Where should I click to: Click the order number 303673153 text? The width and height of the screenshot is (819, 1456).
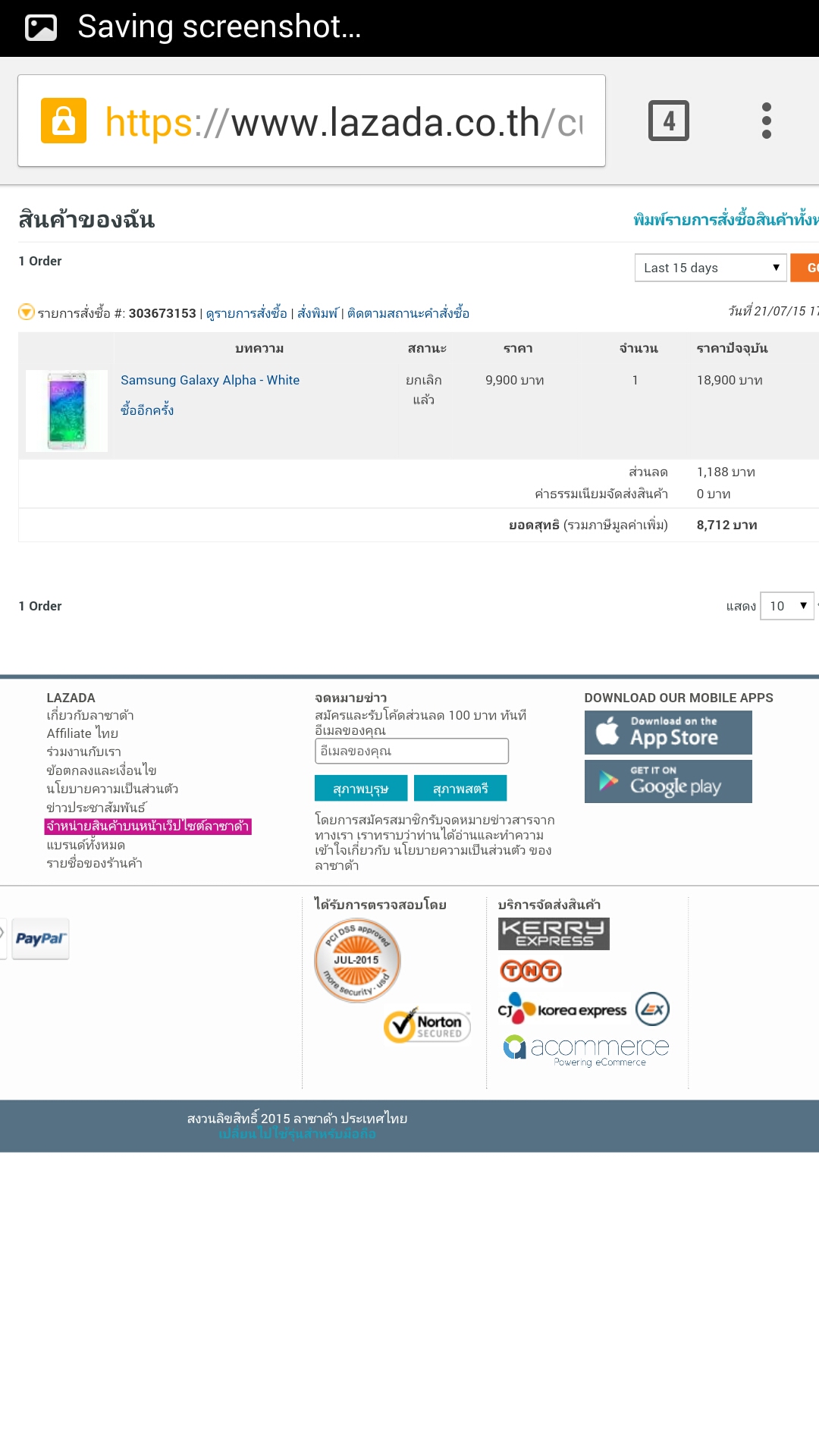click(x=162, y=313)
